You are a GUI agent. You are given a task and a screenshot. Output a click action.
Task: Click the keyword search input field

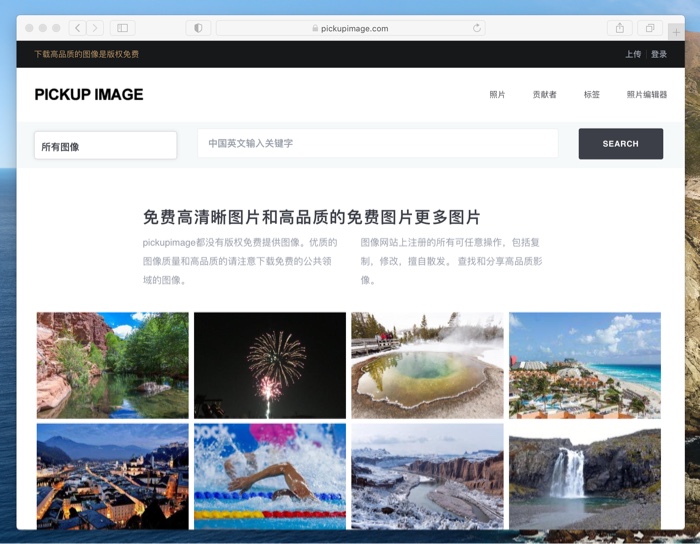coord(378,143)
